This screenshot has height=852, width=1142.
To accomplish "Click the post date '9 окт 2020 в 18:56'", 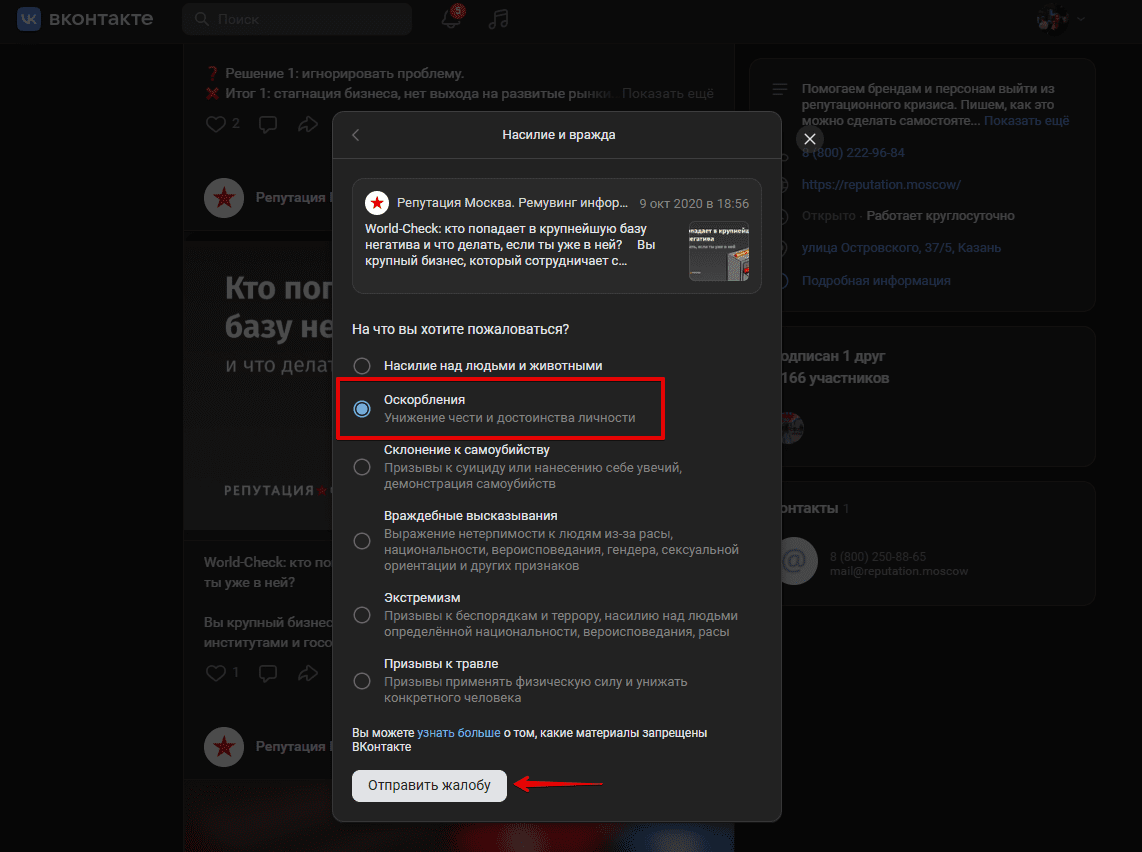I will (x=694, y=204).
